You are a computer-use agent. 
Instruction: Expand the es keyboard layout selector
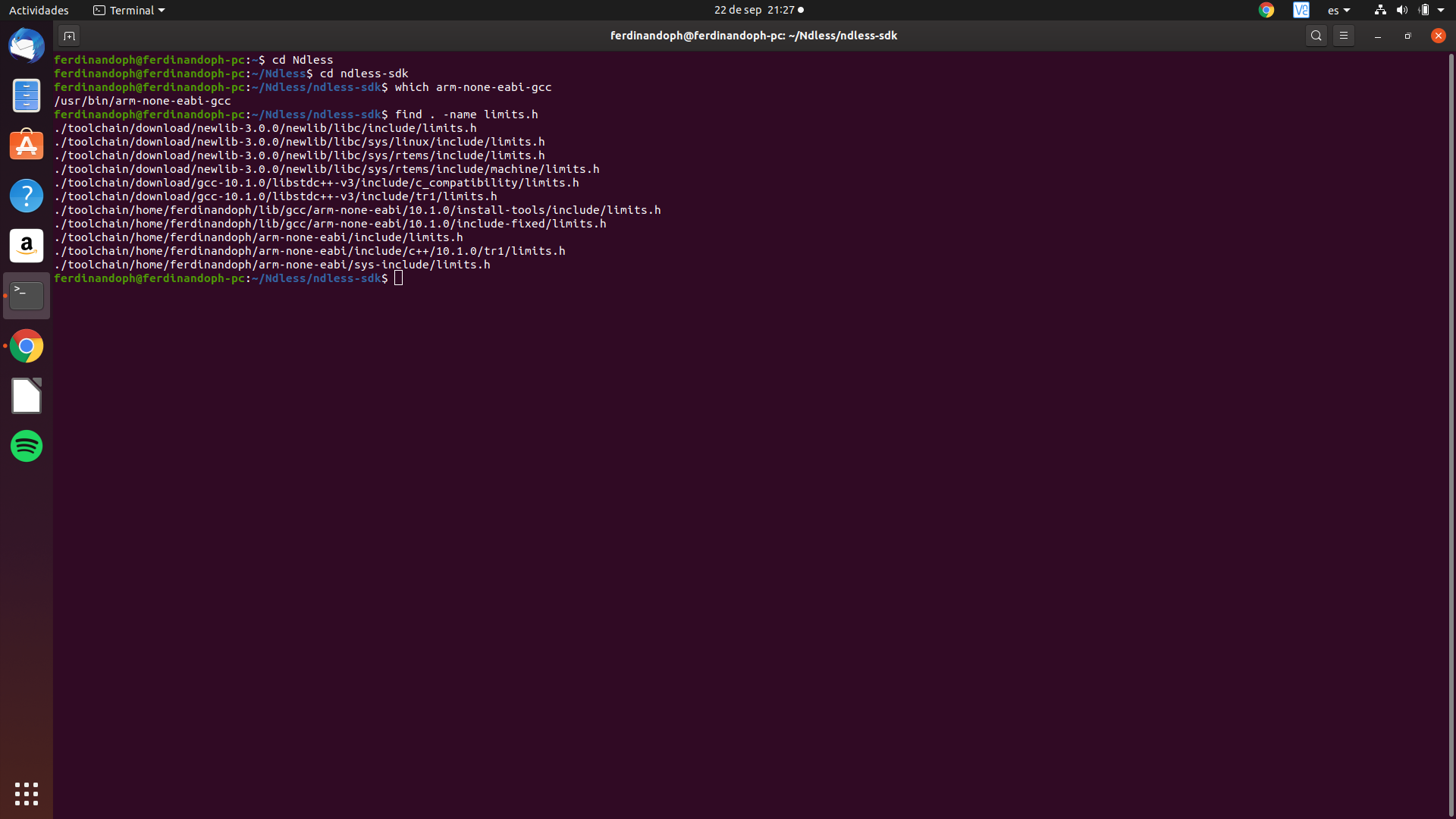(1338, 10)
